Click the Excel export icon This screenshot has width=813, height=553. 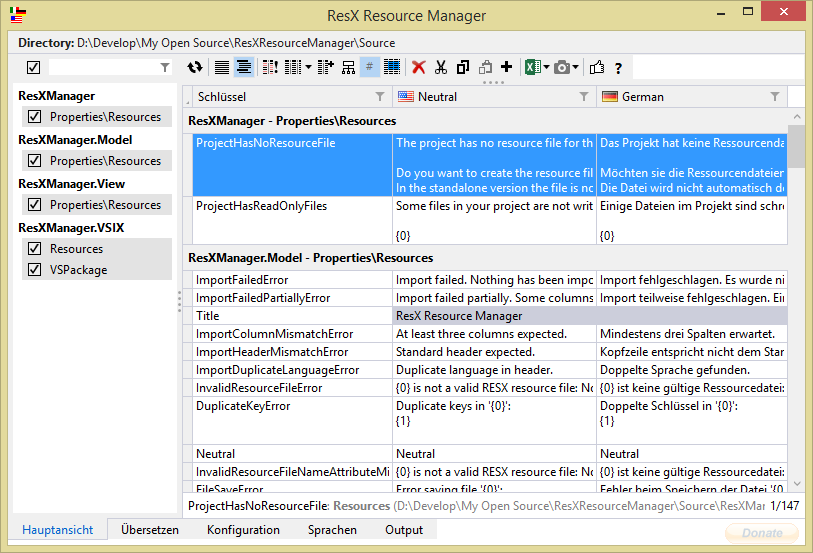532,67
